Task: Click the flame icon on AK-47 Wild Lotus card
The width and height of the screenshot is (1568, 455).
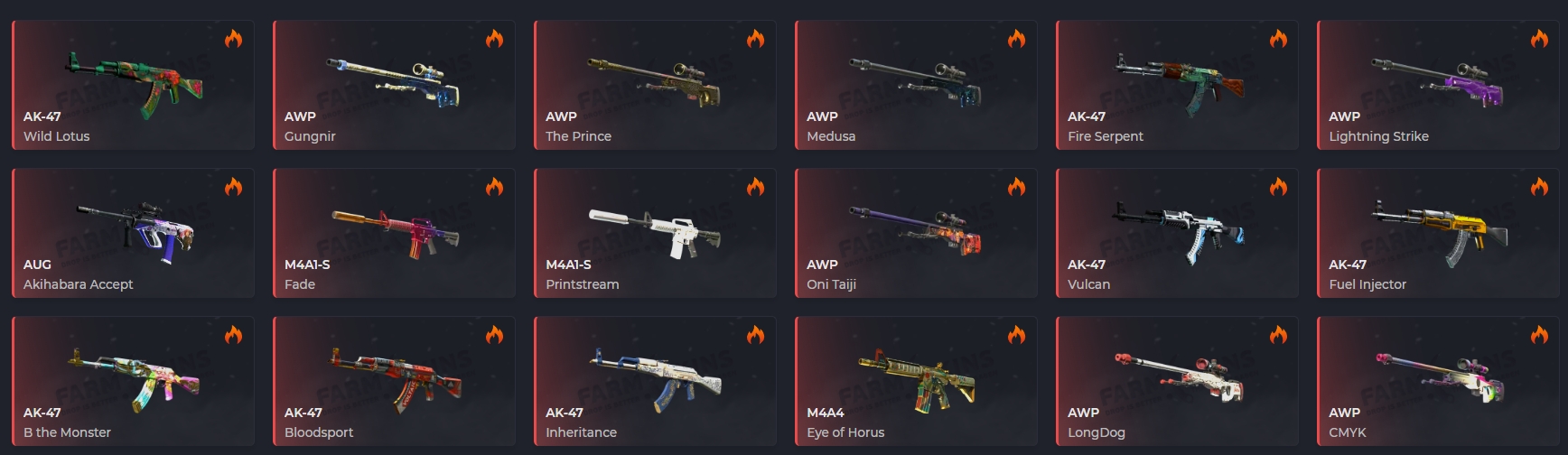Action: [233, 39]
